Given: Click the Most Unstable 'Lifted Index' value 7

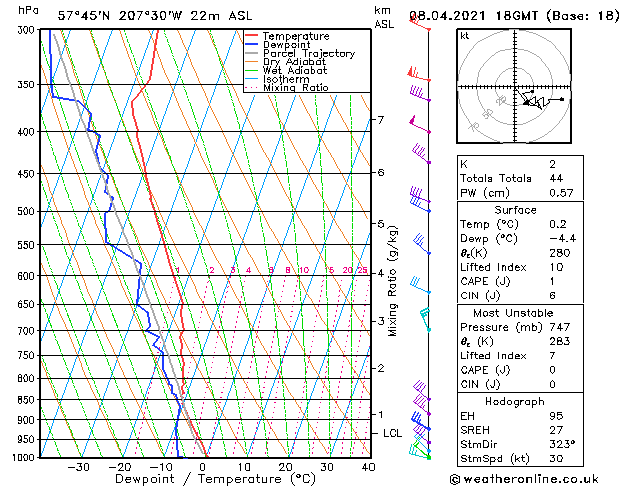Looking at the screenshot, I should 552,356.
